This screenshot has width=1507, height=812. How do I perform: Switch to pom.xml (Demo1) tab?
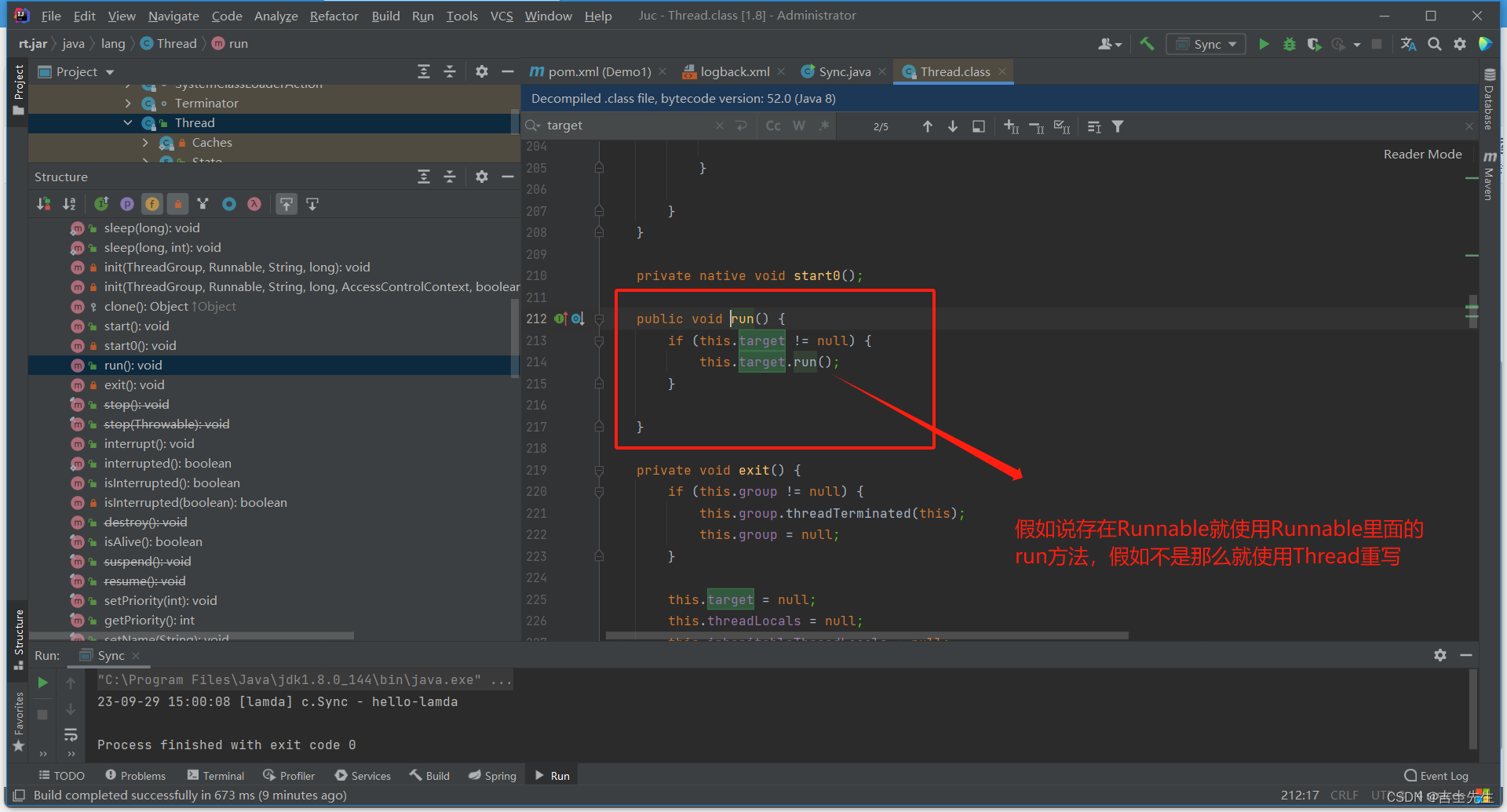pyautogui.click(x=599, y=71)
